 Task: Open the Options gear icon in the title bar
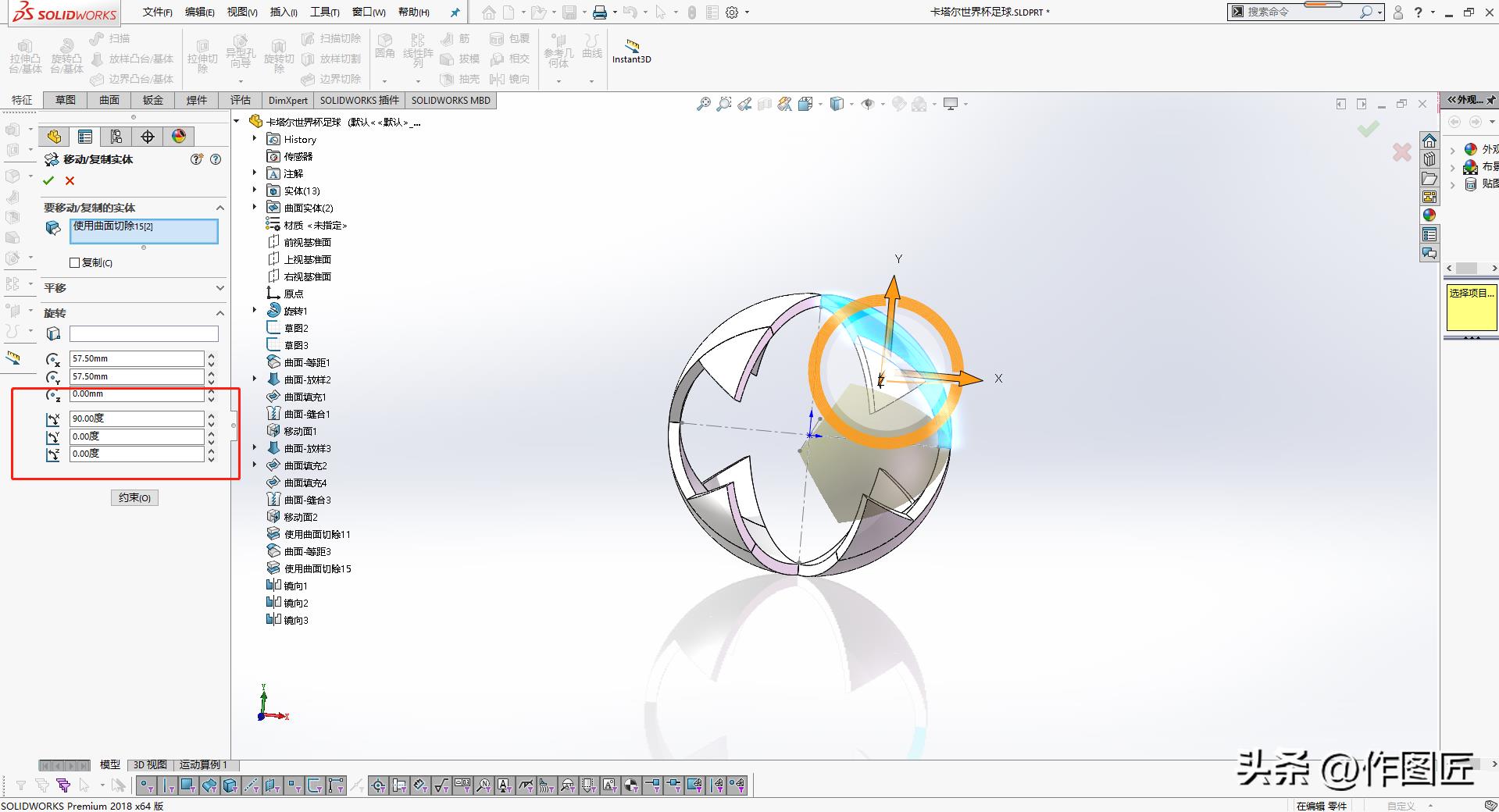(x=732, y=12)
